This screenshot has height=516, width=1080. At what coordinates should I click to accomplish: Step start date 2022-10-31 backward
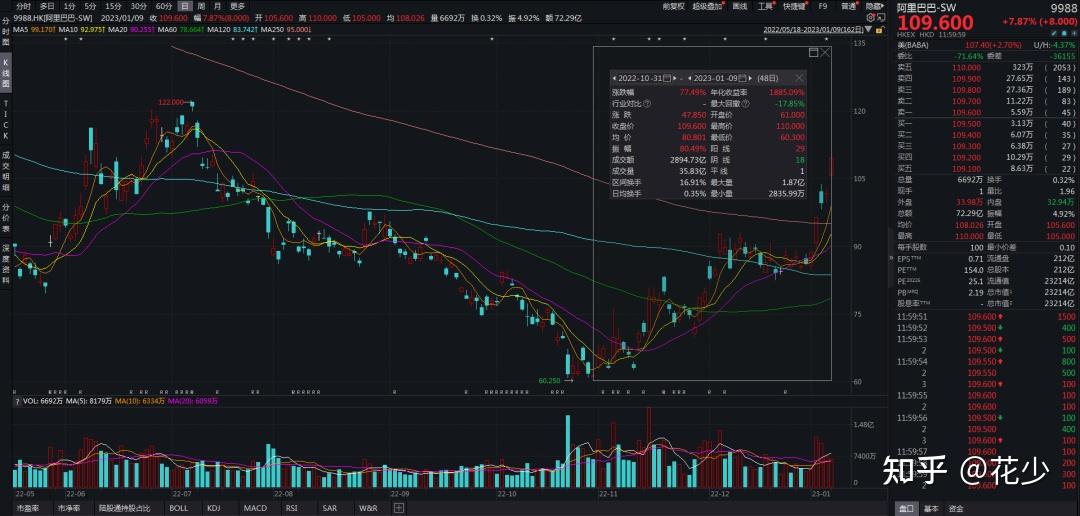(614, 78)
